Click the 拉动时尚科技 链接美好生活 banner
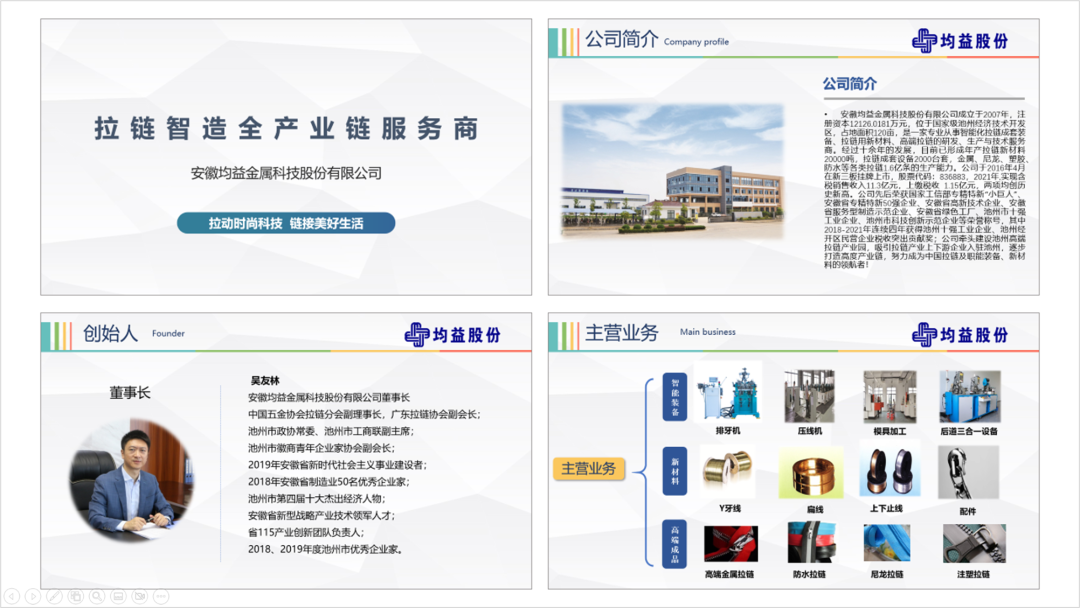The image size is (1080, 608). (x=286, y=223)
